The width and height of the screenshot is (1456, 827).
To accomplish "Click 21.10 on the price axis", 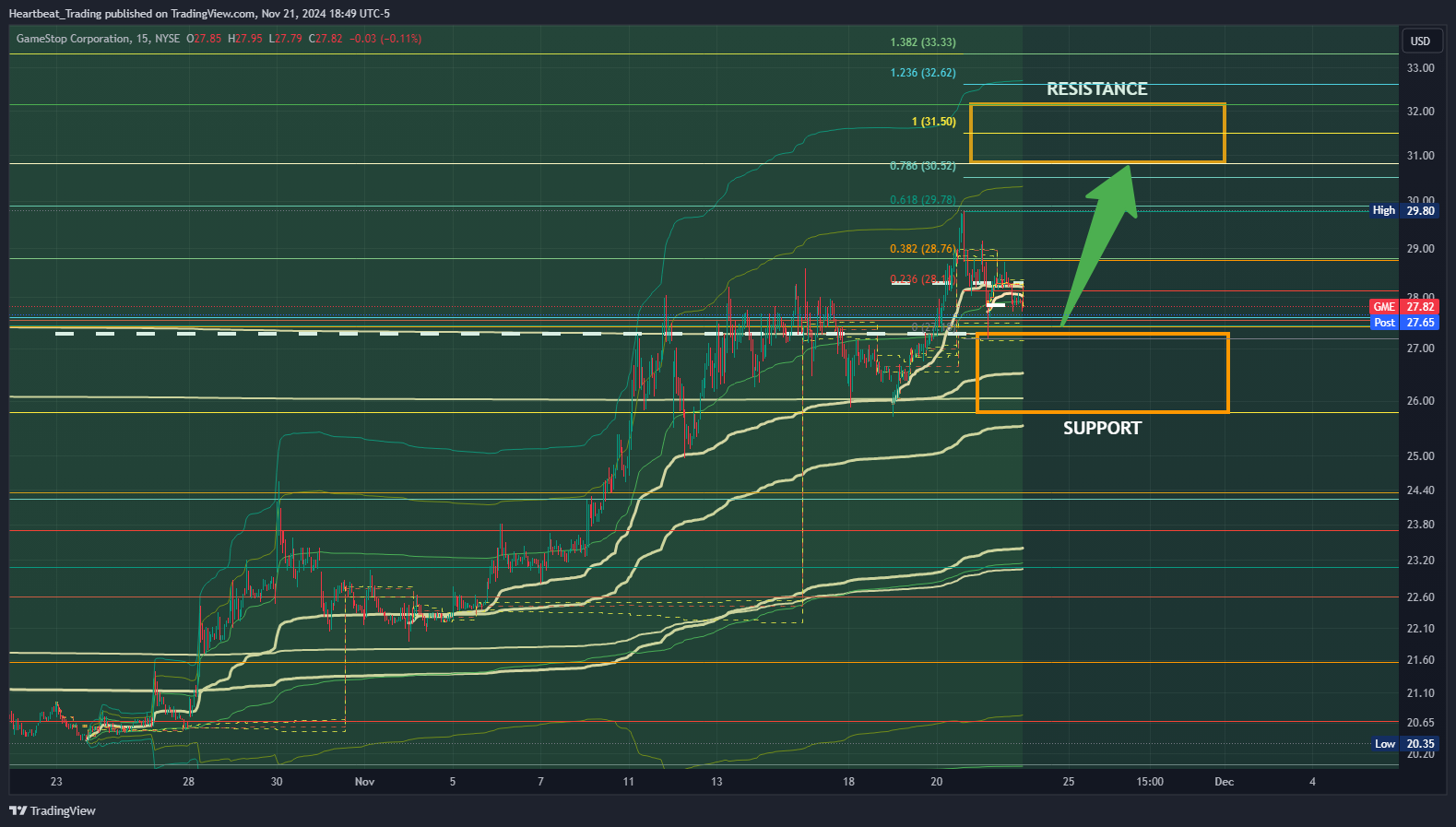I will pos(1420,693).
